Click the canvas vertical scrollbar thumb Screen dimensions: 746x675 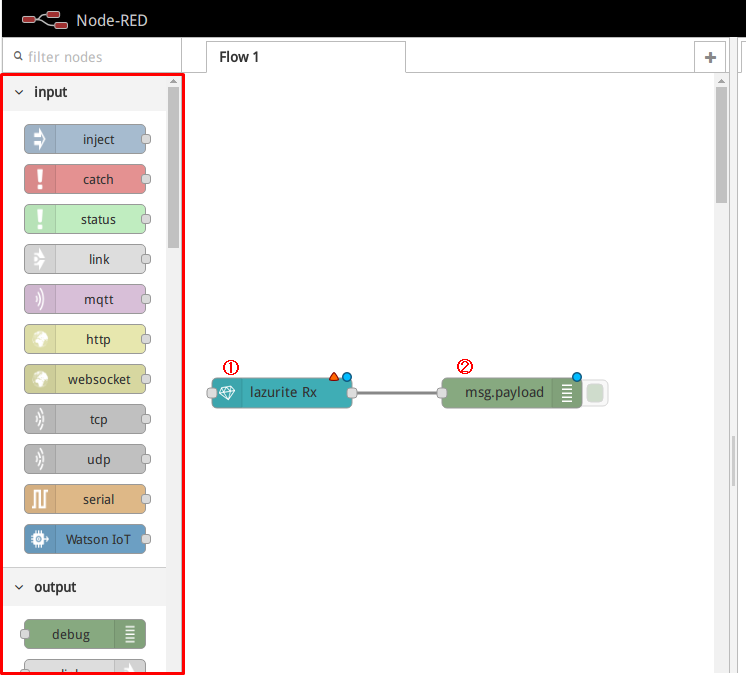[x=721, y=145]
